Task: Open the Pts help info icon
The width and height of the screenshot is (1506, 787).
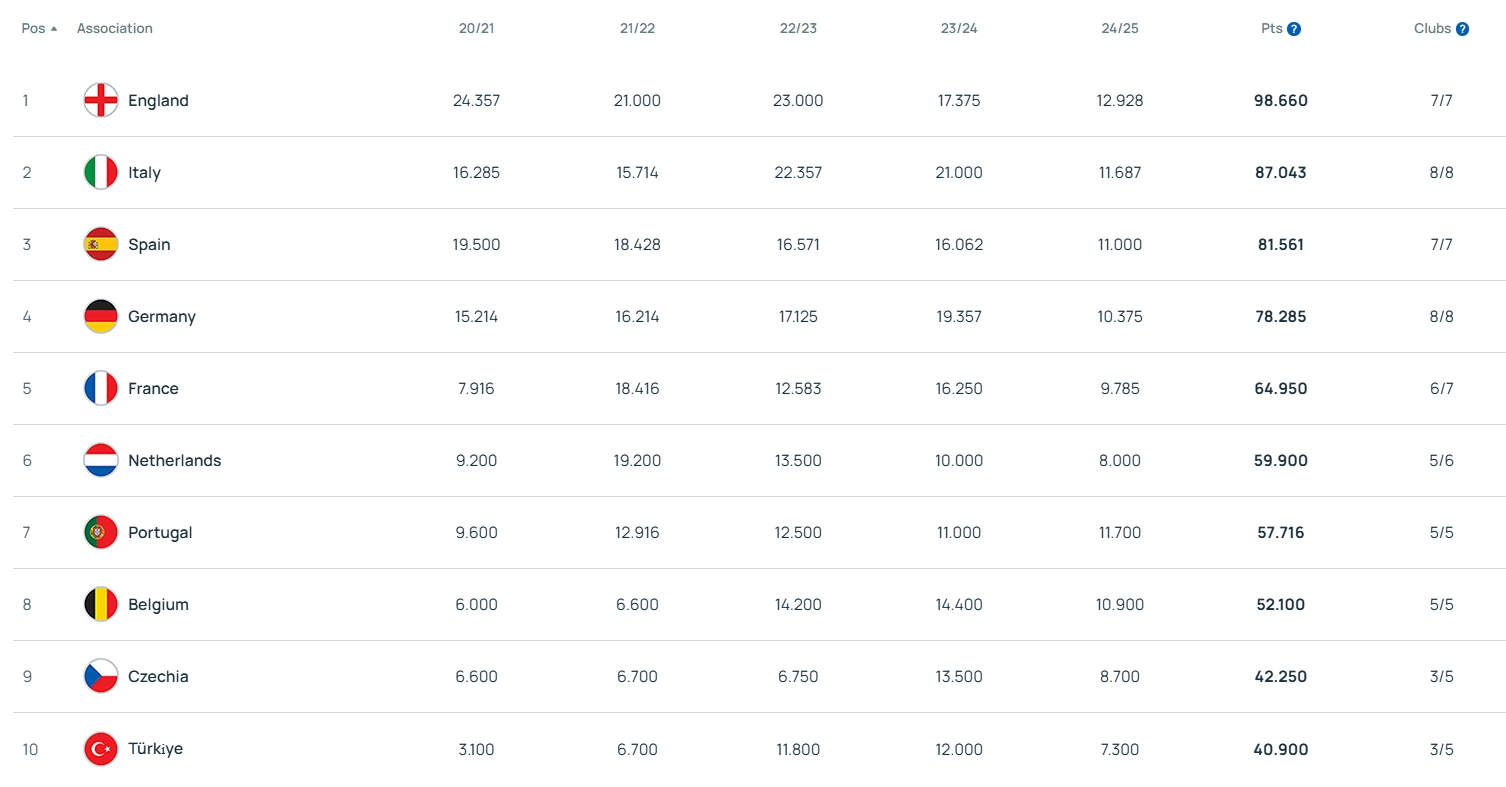Action: [1294, 29]
